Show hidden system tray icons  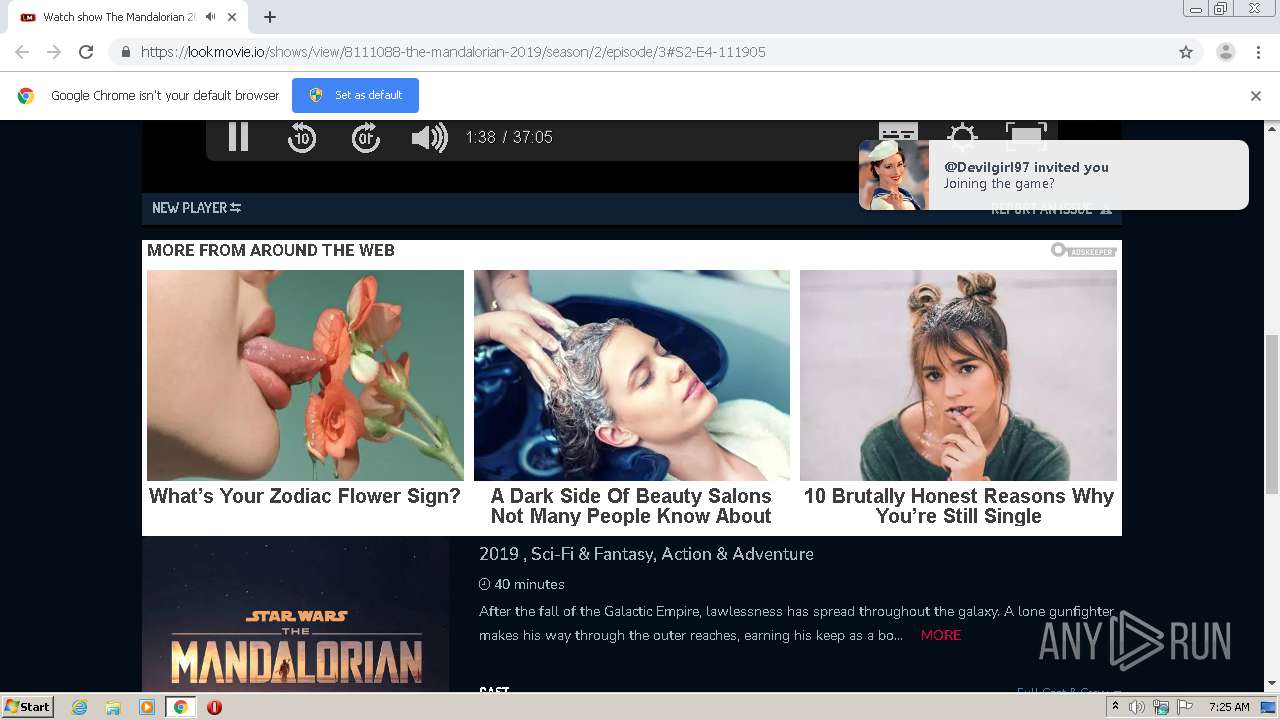pos(1115,707)
